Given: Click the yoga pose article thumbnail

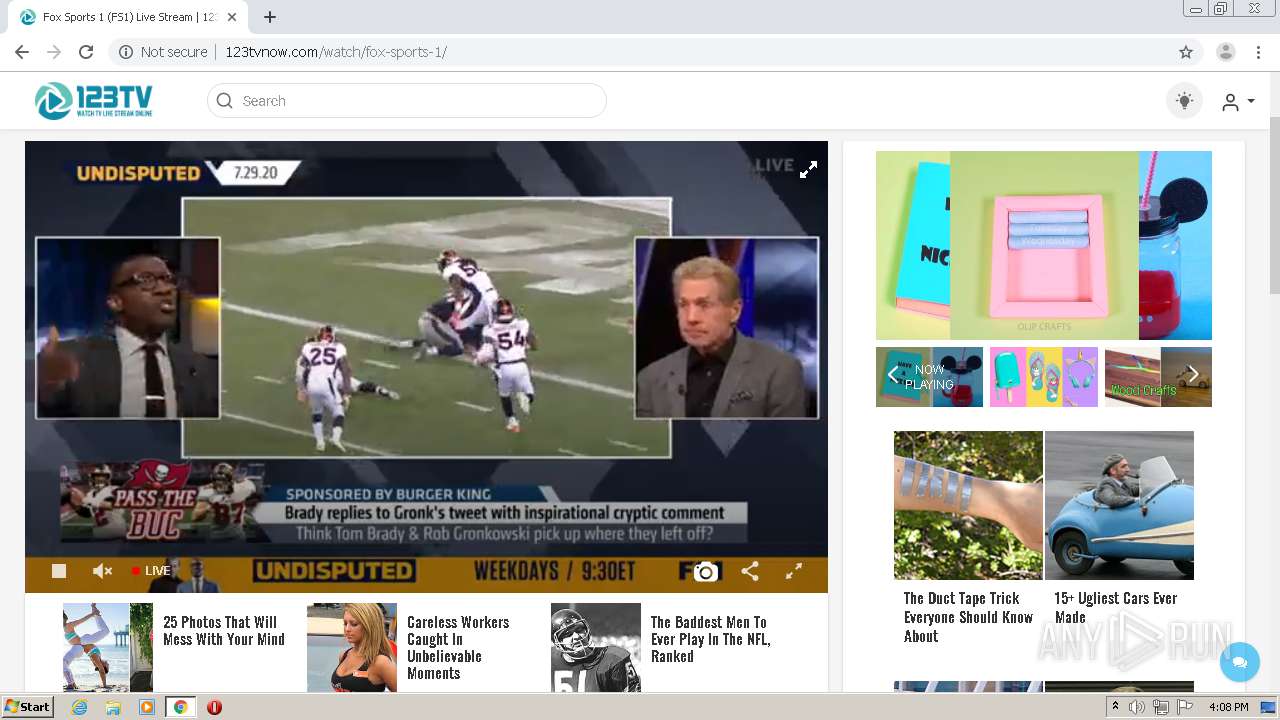Looking at the screenshot, I should point(108,647).
